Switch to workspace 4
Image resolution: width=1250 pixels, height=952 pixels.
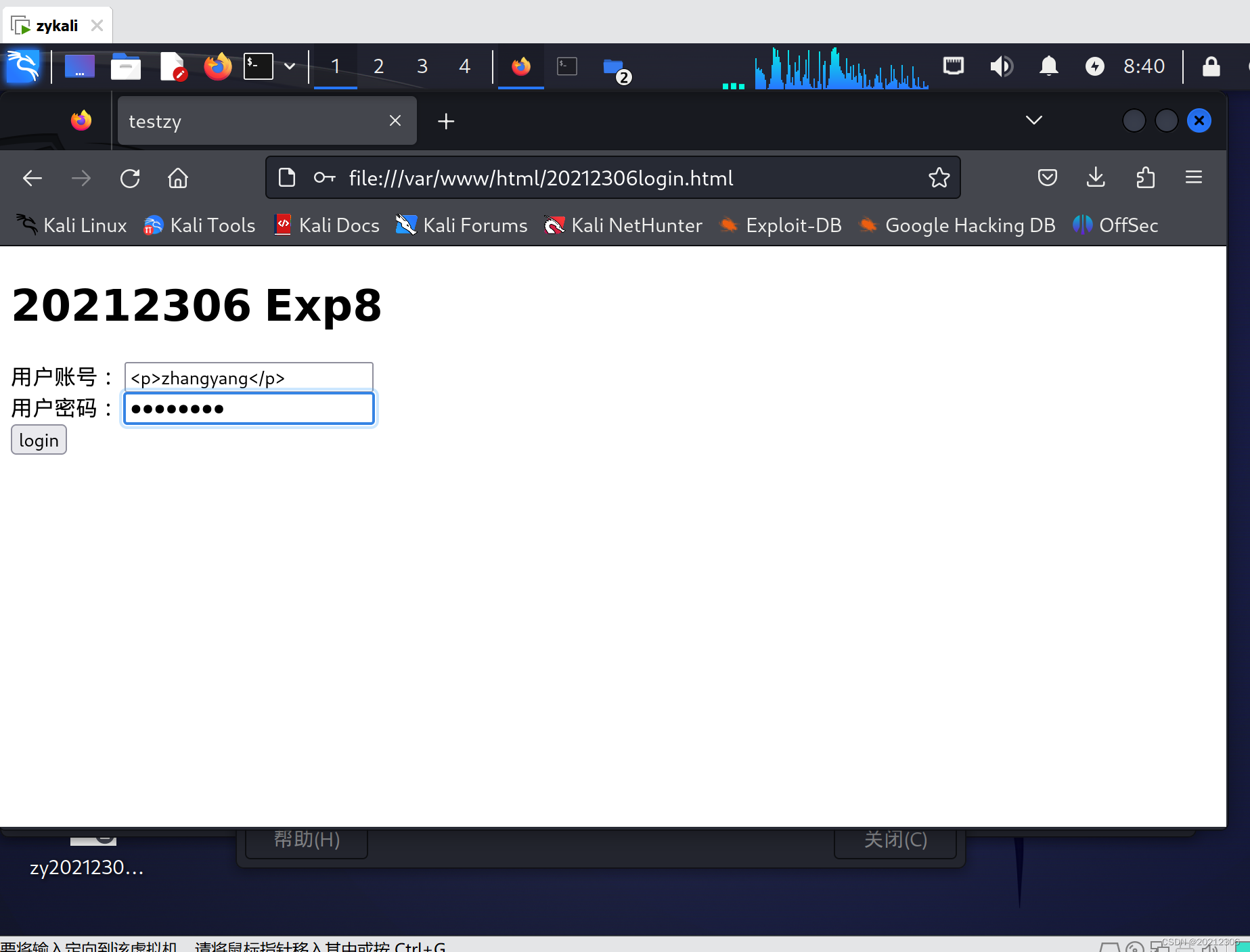click(464, 66)
